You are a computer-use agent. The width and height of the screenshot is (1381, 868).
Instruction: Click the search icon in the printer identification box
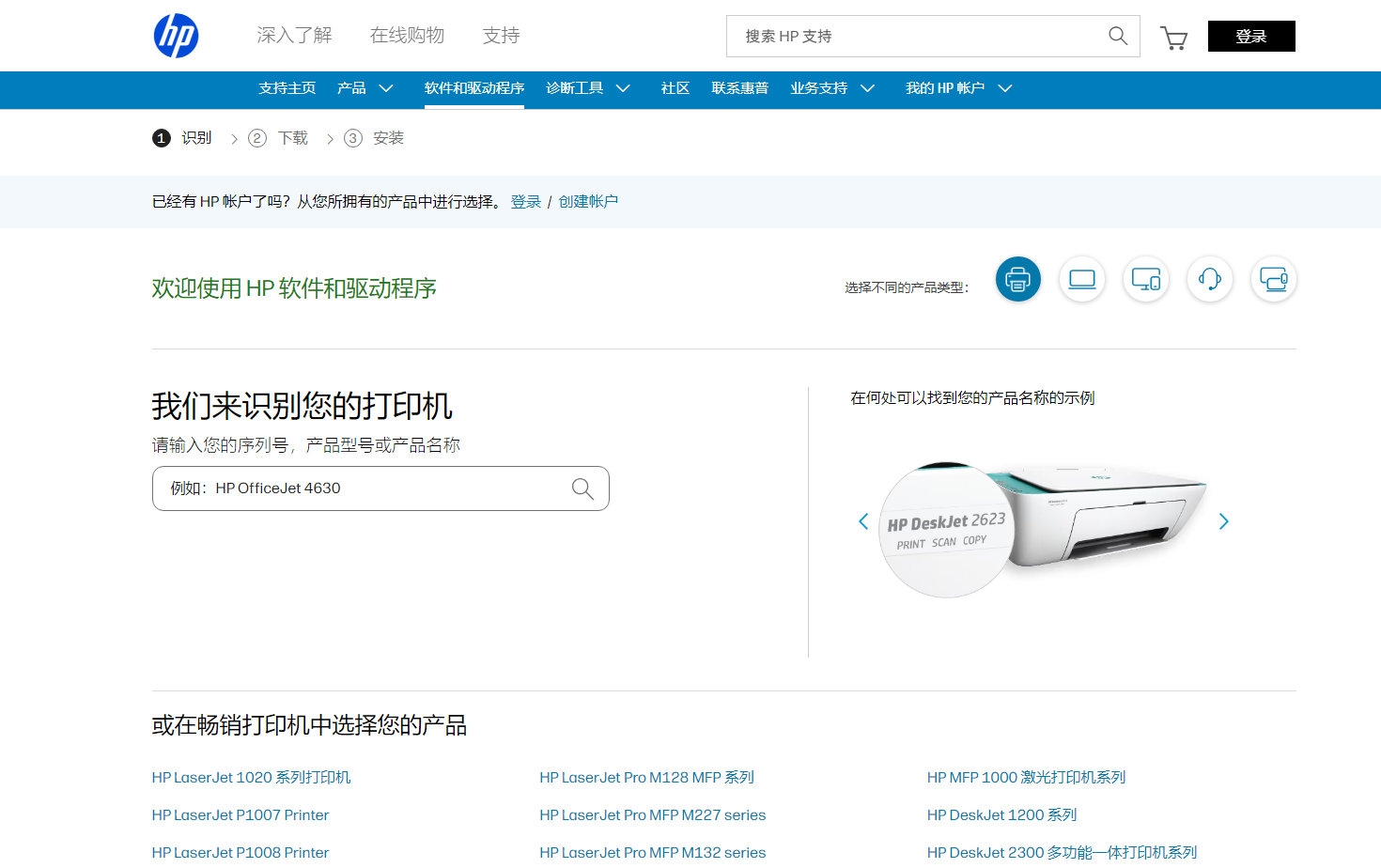pos(582,488)
